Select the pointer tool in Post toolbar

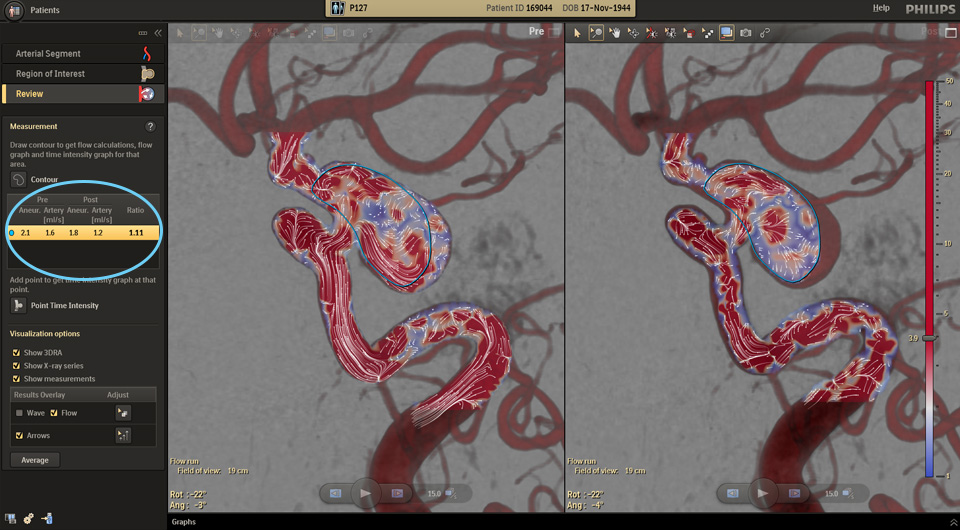(x=577, y=33)
